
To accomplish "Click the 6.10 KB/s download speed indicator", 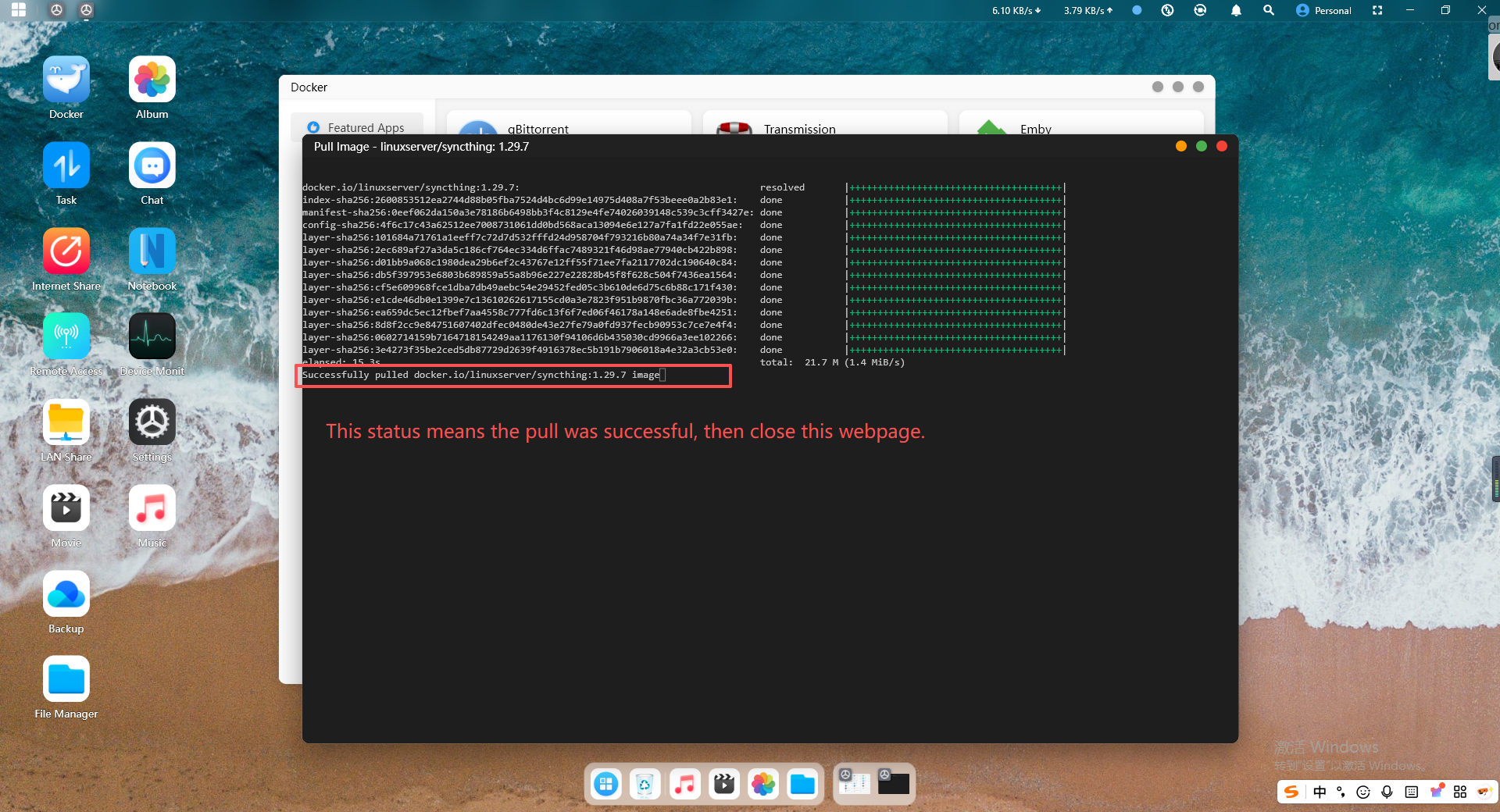I will tap(1016, 10).
